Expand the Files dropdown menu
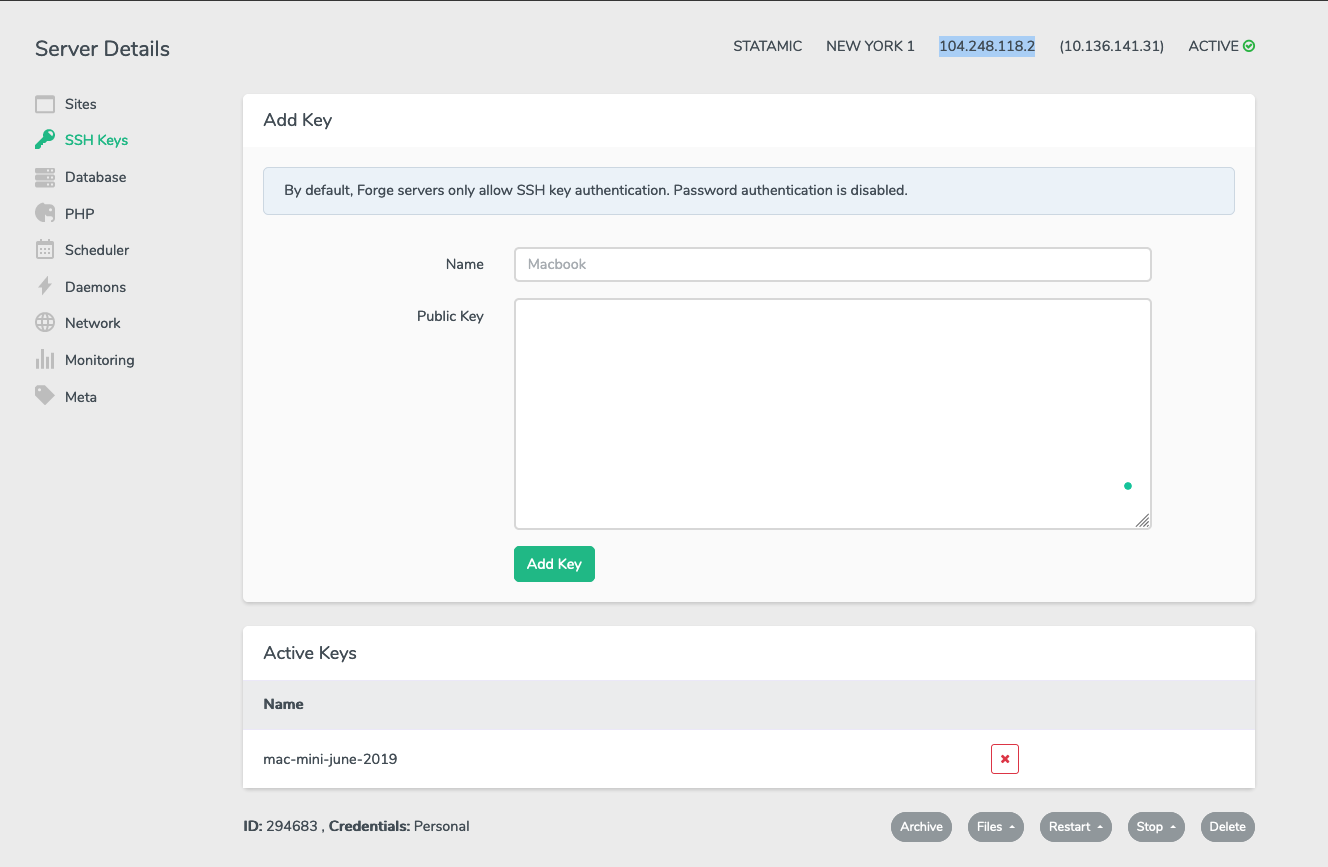Viewport: 1328px width, 867px height. tap(995, 827)
